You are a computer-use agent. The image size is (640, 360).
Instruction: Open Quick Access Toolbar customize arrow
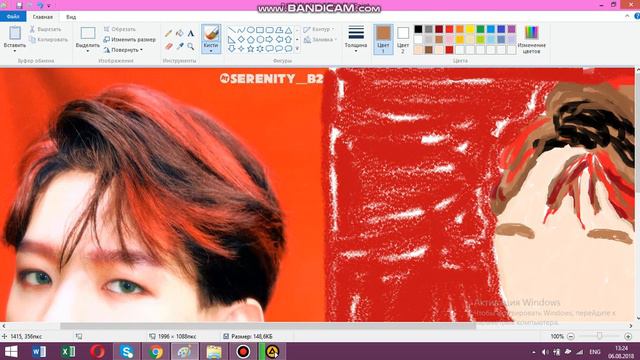pos(49,6)
